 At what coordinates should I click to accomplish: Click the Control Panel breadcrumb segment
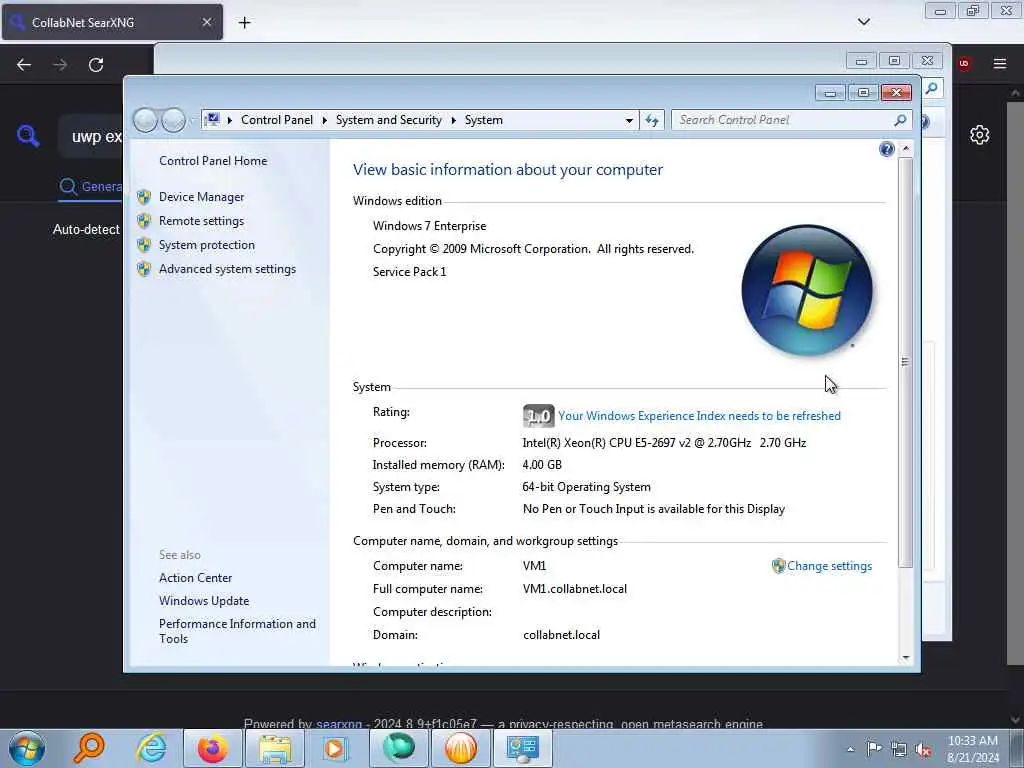pos(277,120)
